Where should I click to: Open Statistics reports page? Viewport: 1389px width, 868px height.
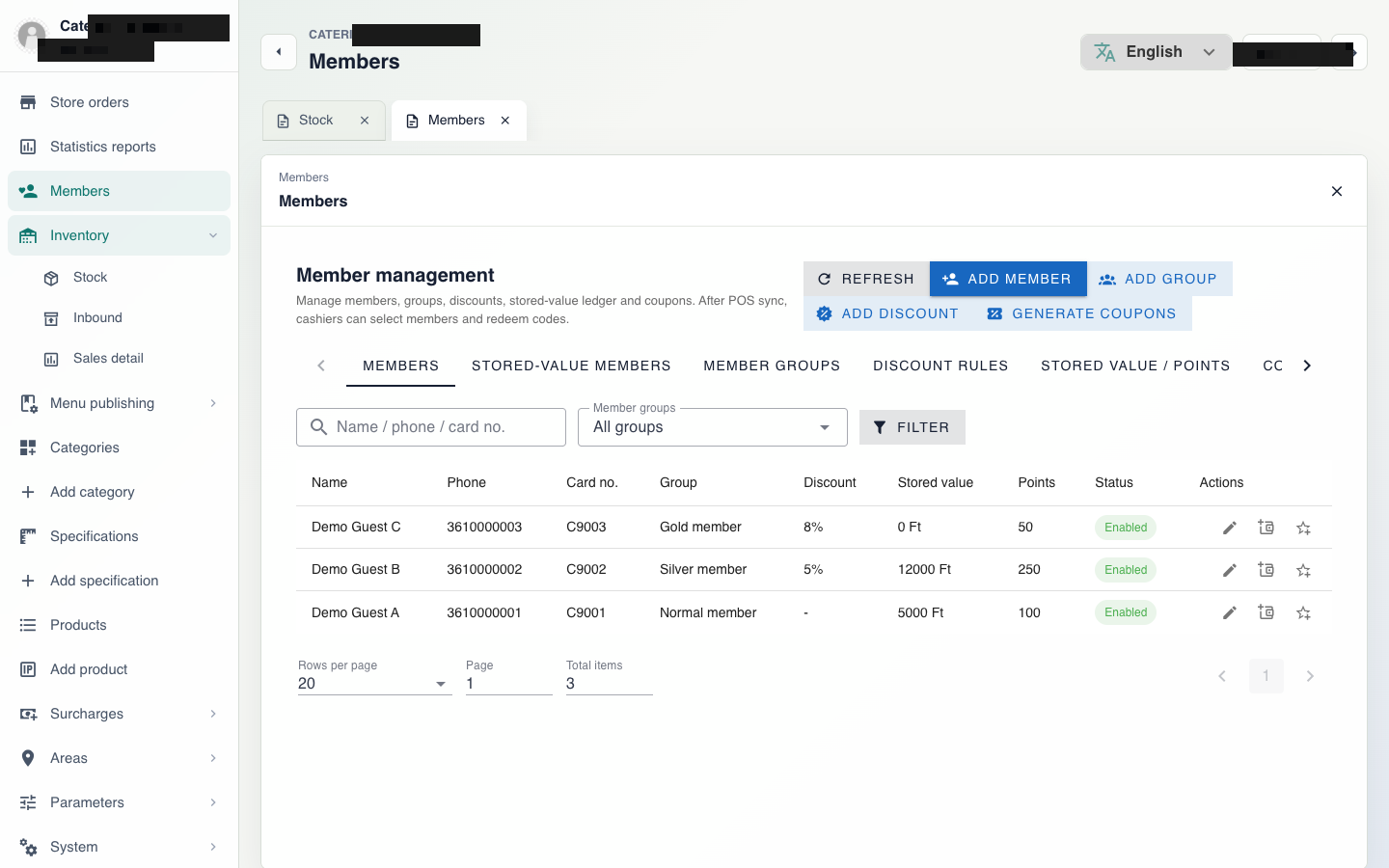[119, 147]
